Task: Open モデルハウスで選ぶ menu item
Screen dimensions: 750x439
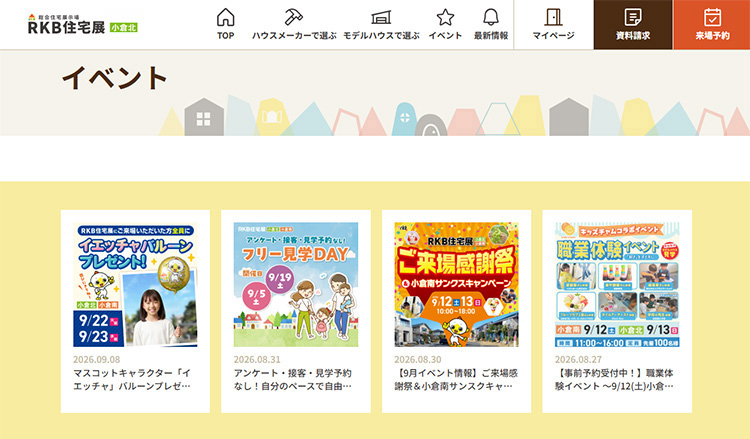Action: [381, 35]
